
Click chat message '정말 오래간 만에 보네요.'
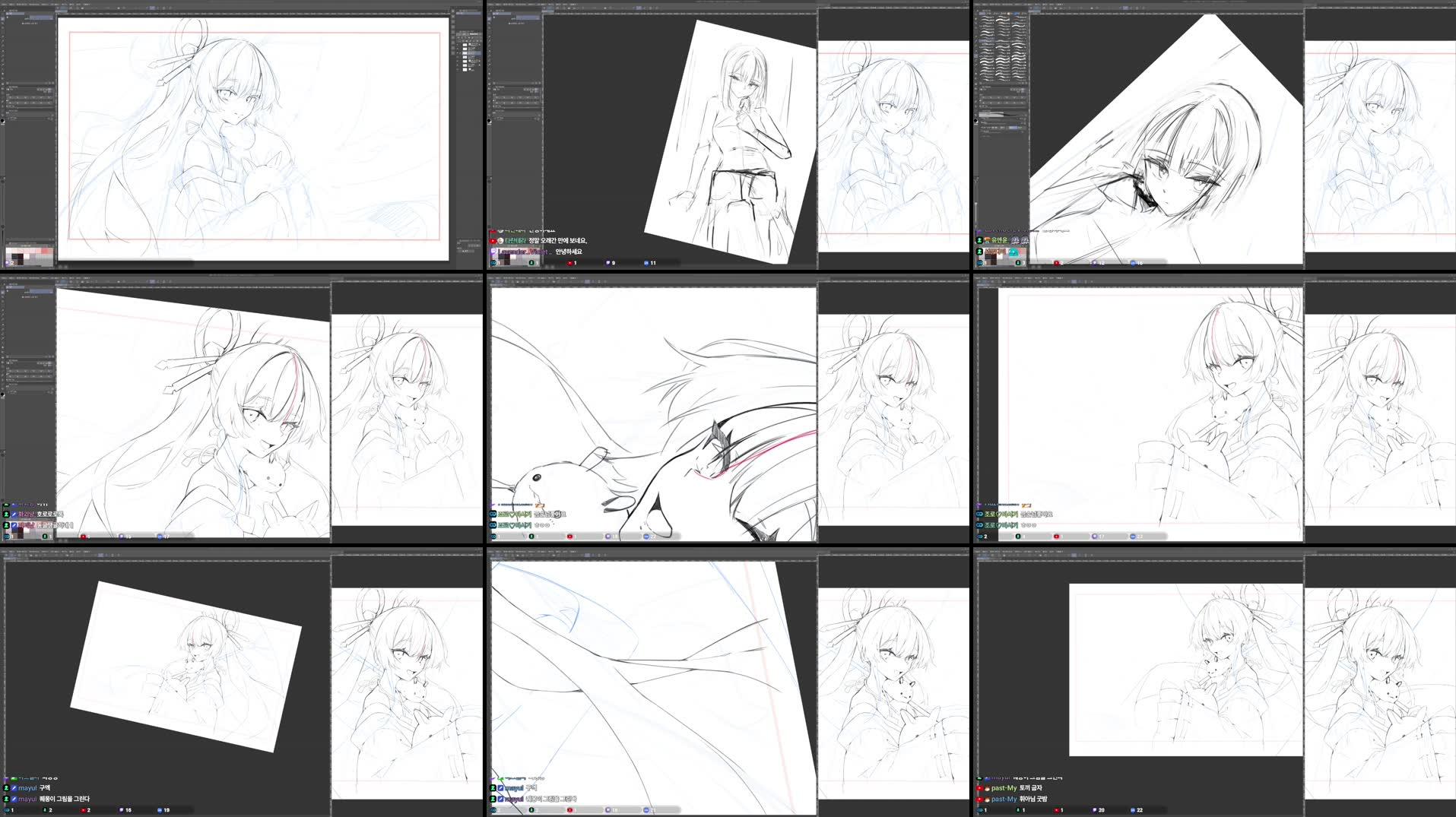pos(557,241)
